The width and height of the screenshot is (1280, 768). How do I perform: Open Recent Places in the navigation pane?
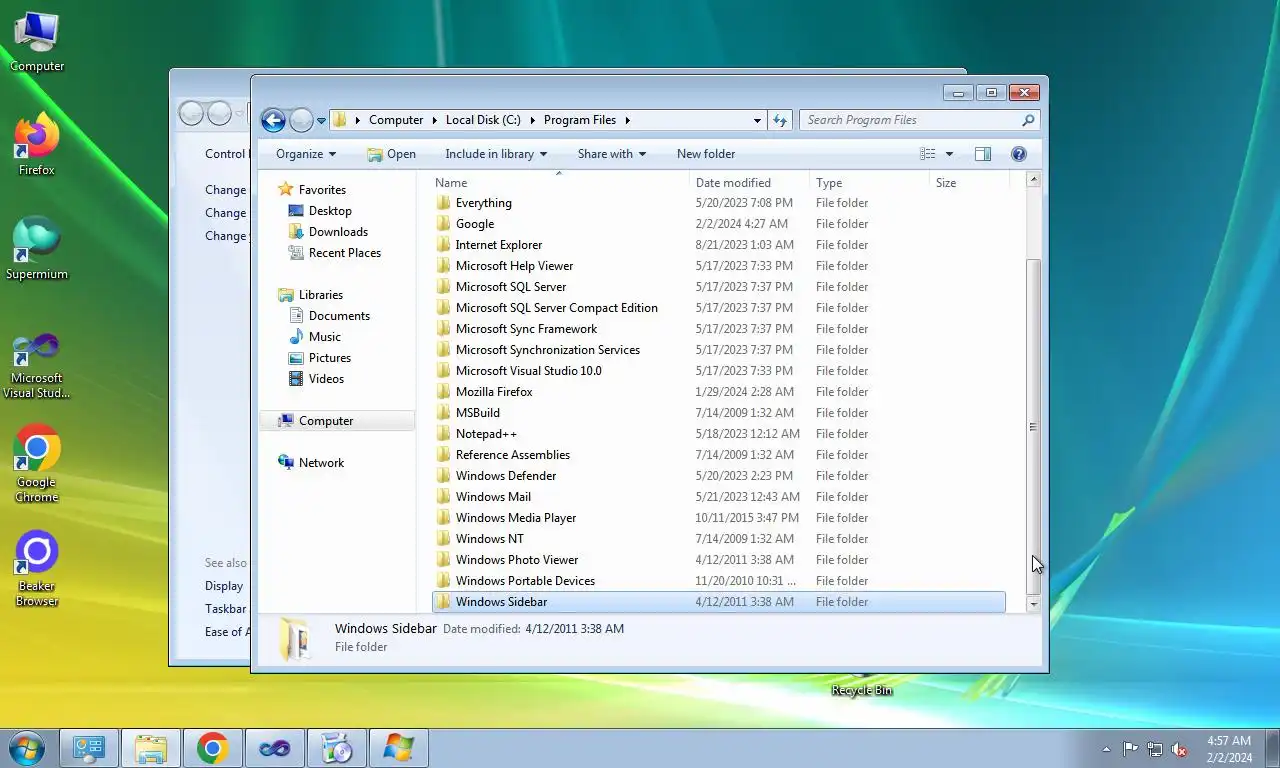point(345,253)
